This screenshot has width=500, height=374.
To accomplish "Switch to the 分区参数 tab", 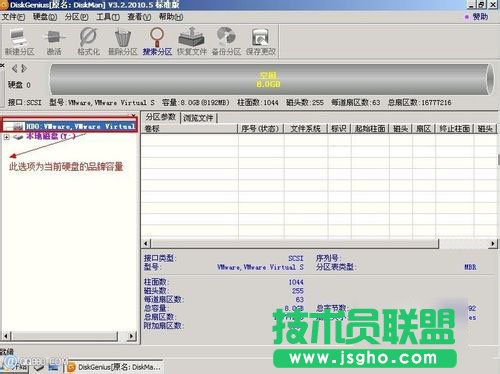I will point(161,117).
